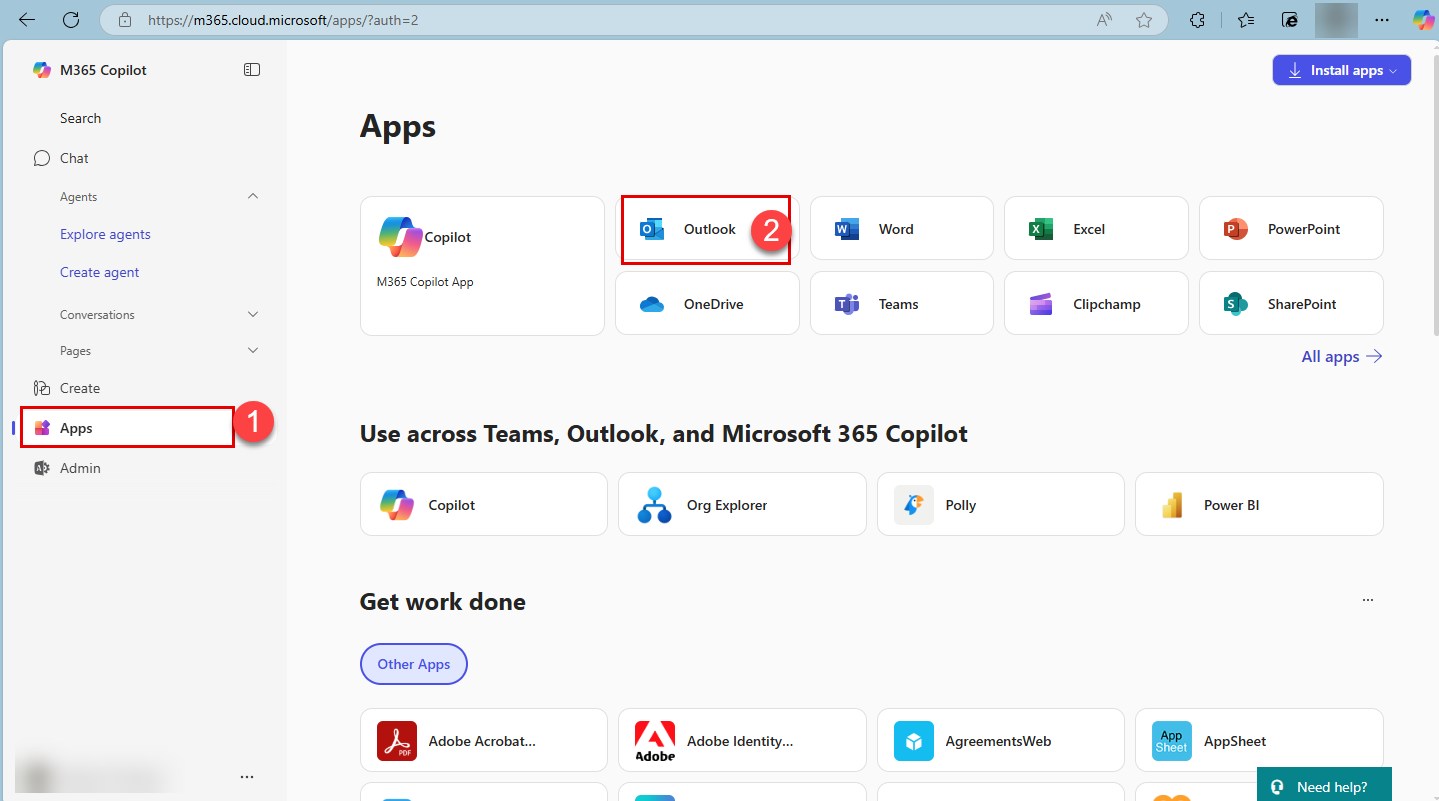1439x801 pixels.
Task: Open the Install apps dropdown
Action: pyautogui.click(x=1341, y=71)
